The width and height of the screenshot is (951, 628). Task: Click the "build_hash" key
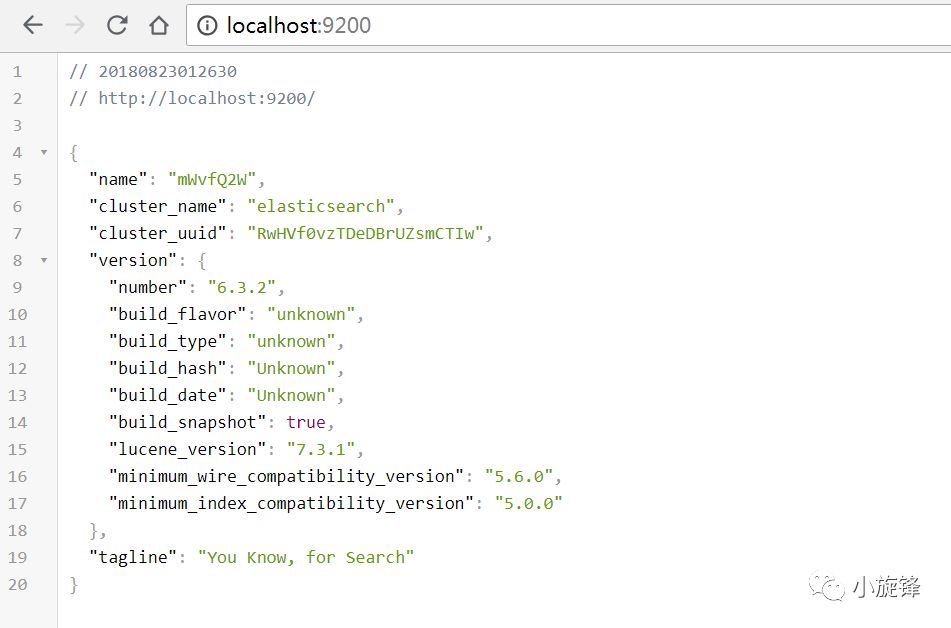(x=168, y=368)
